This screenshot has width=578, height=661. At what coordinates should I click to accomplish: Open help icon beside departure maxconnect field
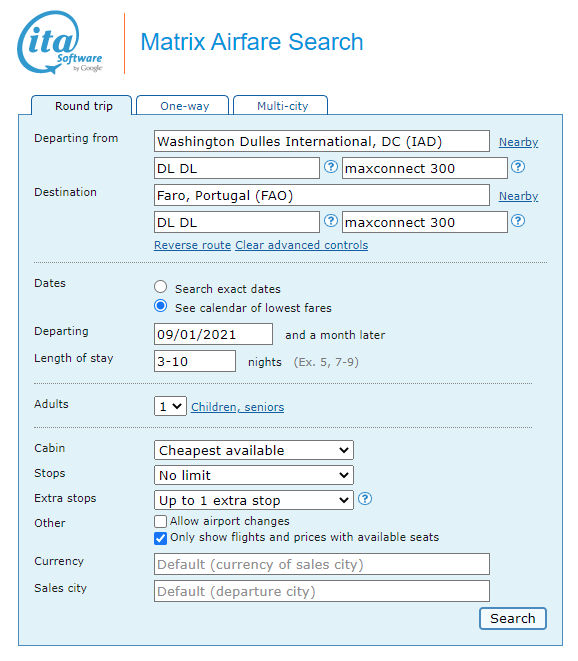[x=518, y=167]
